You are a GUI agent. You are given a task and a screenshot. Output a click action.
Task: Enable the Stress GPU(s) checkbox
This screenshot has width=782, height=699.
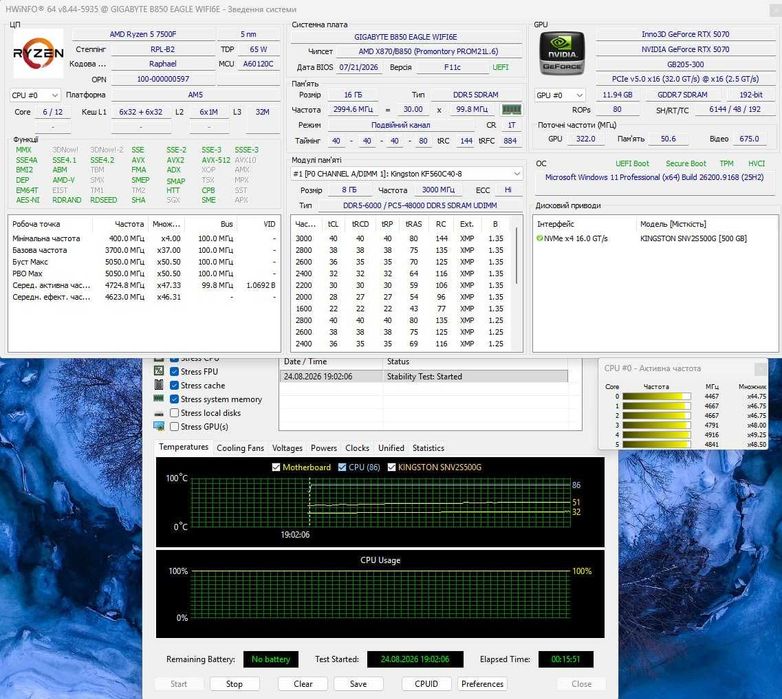pos(175,426)
